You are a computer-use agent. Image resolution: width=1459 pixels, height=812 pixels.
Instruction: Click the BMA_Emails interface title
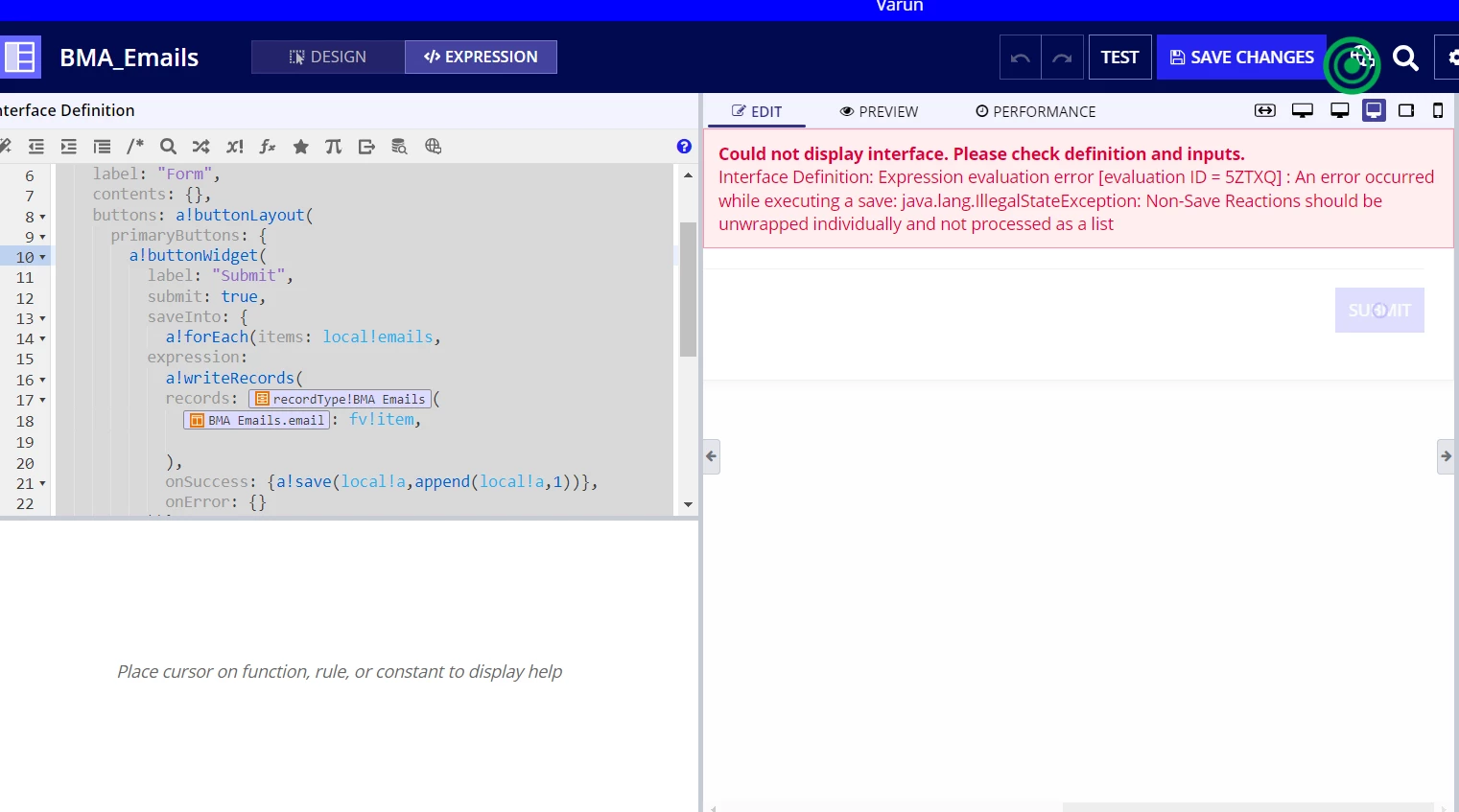[129, 58]
